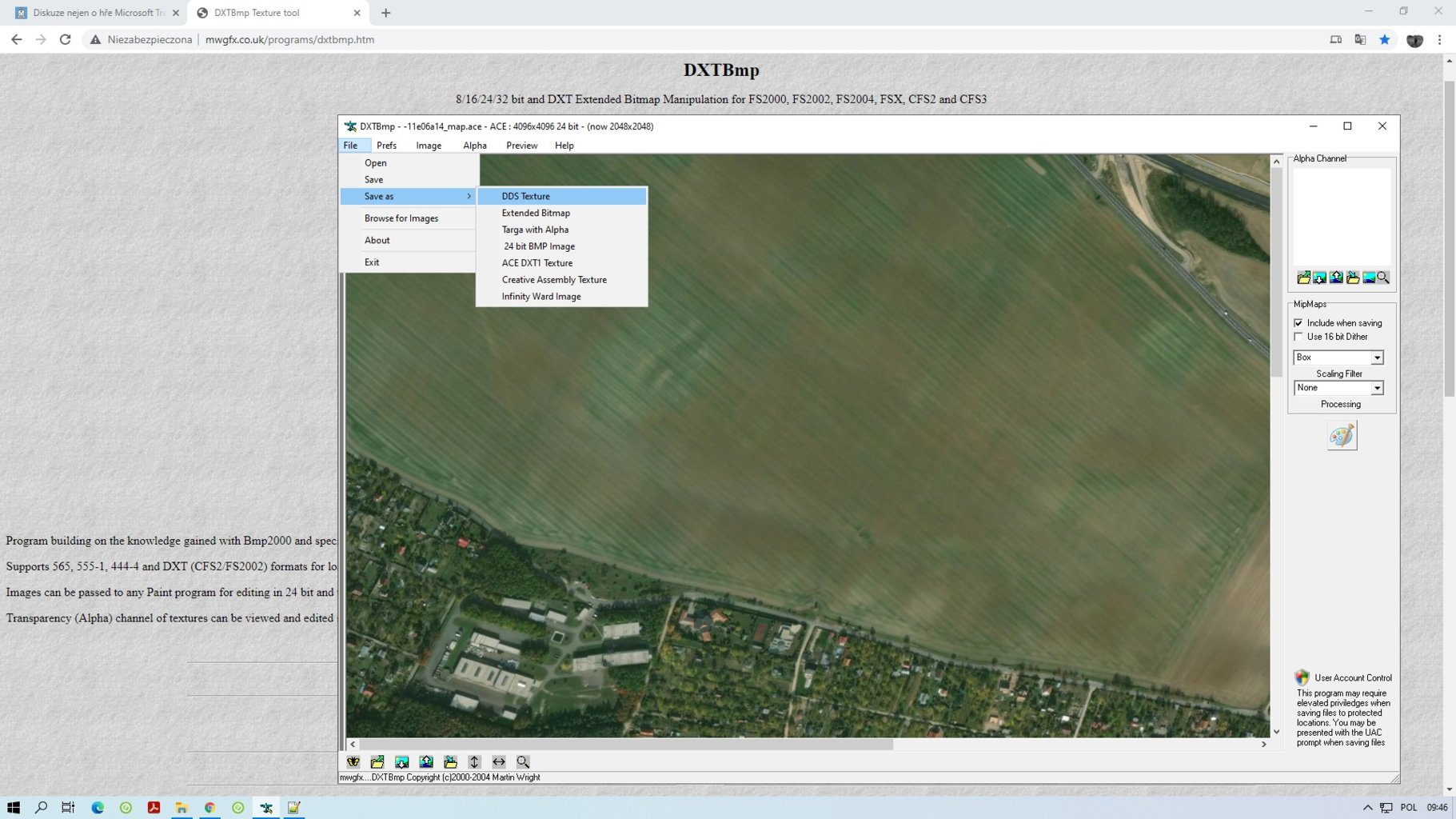Click the up-arrow picture icon under Alpha Channel
Screen dimensions: 1456x819
point(1336,278)
